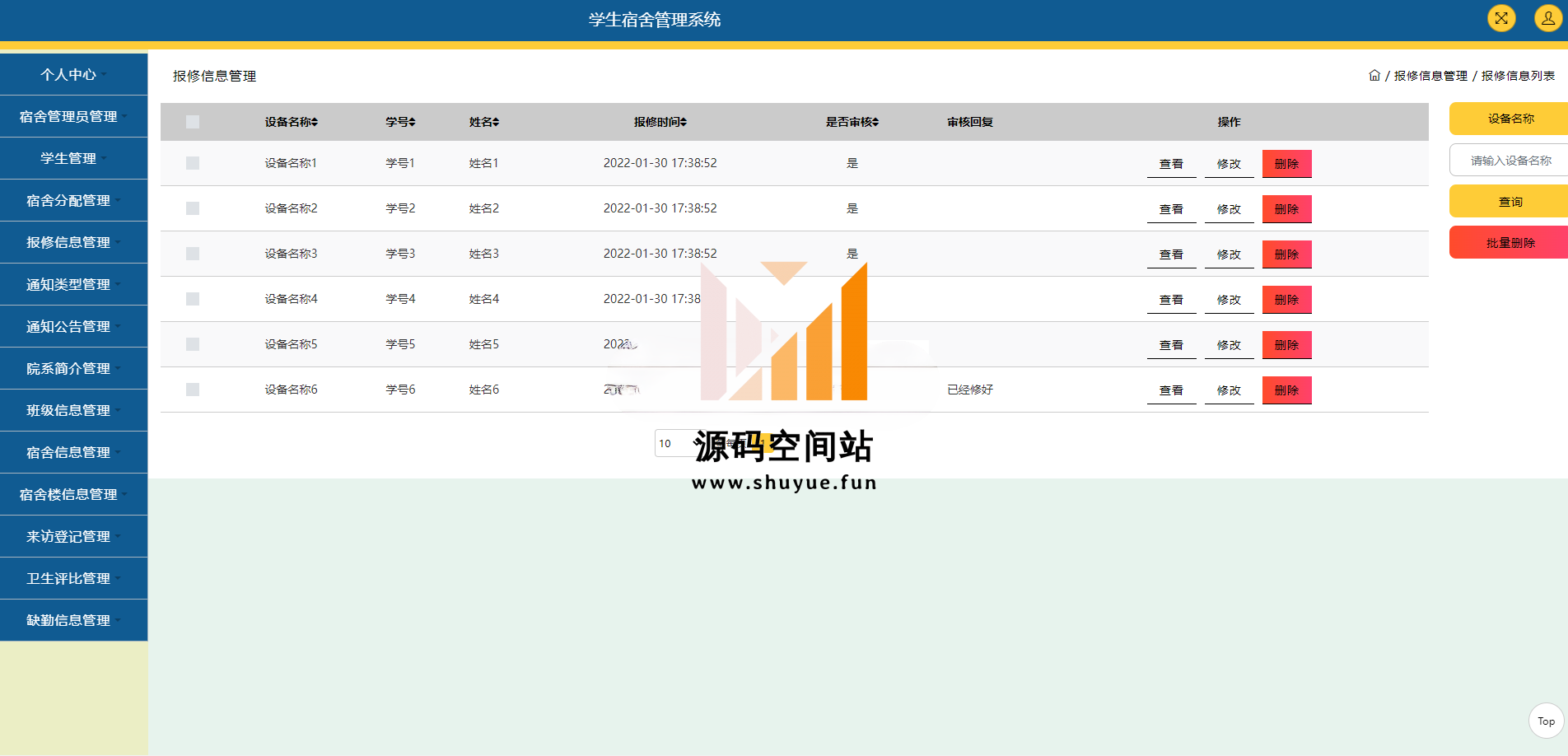Screen dimensions: 1568x756
Task: Check the row for 设备名称1
Action: click(x=193, y=163)
